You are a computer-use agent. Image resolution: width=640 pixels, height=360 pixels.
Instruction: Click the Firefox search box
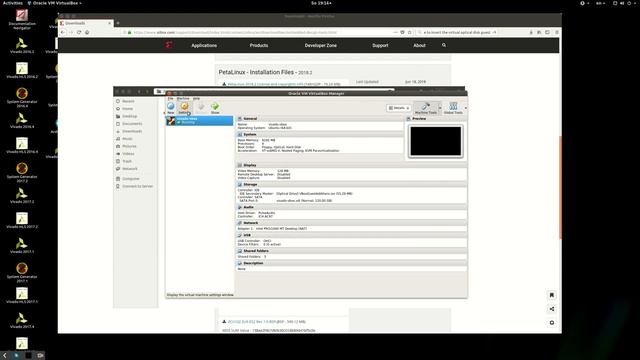pyautogui.click(x=457, y=32)
